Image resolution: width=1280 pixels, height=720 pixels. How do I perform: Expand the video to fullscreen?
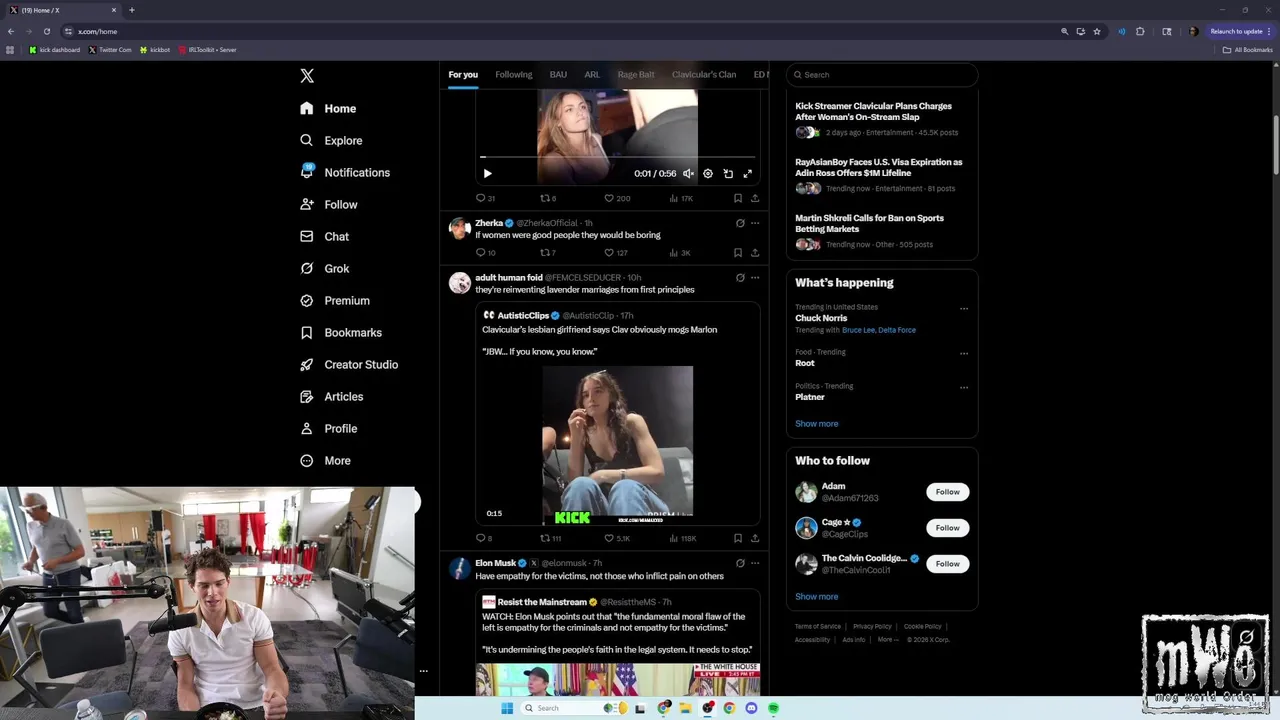pyautogui.click(x=747, y=173)
